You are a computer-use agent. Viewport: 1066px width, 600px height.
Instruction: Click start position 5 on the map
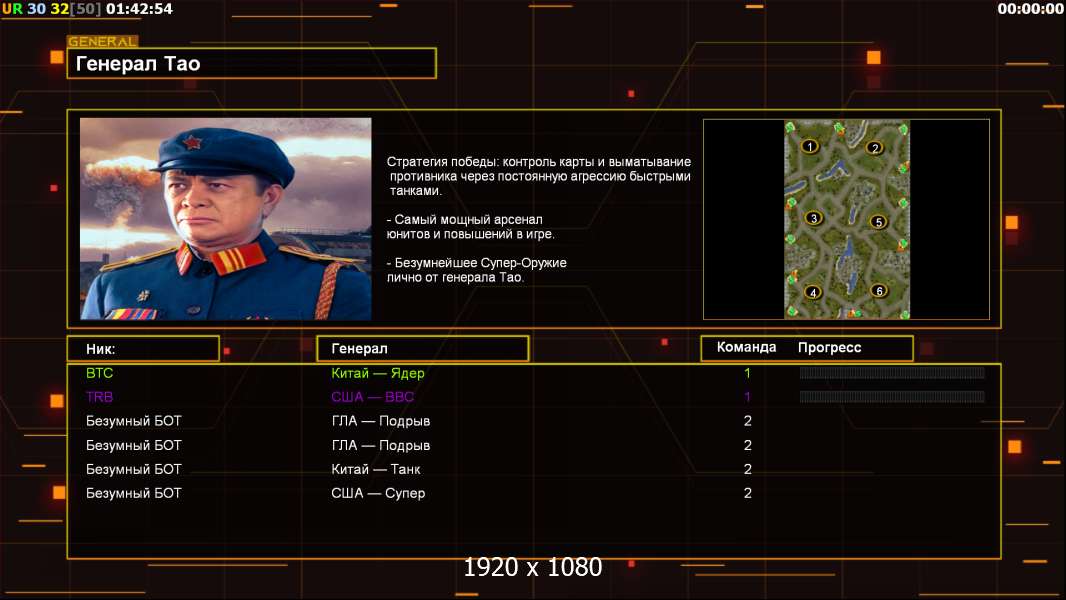878,222
